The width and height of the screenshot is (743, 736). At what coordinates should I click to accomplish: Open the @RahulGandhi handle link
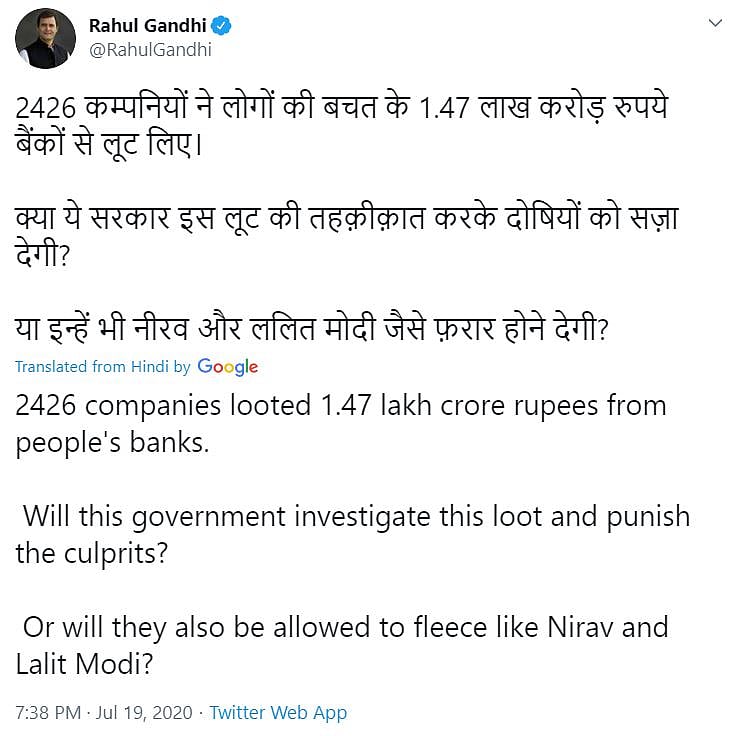click(x=150, y=50)
